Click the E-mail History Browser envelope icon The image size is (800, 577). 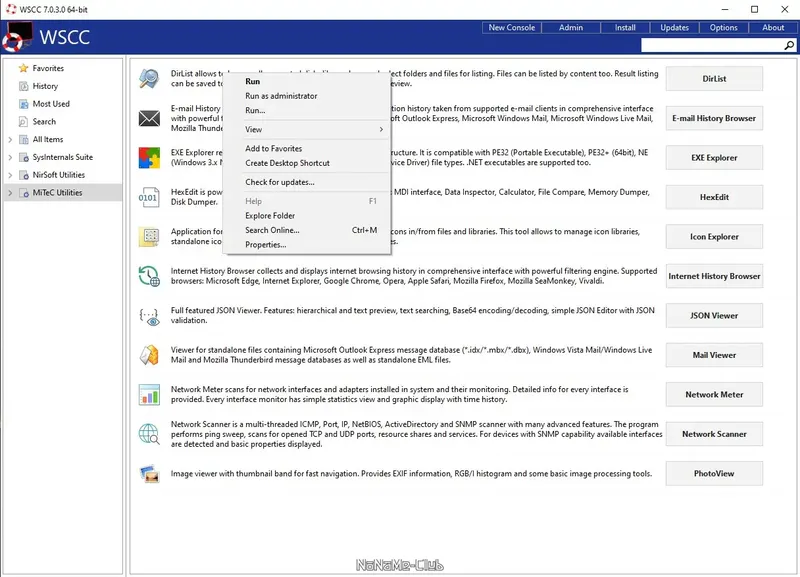pyautogui.click(x=149, y=118)
